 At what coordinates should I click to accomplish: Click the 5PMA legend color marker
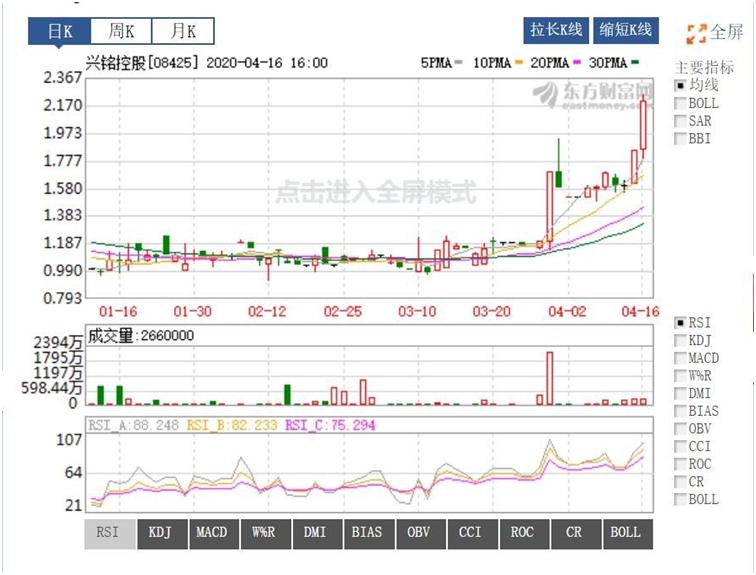(459, 63)
